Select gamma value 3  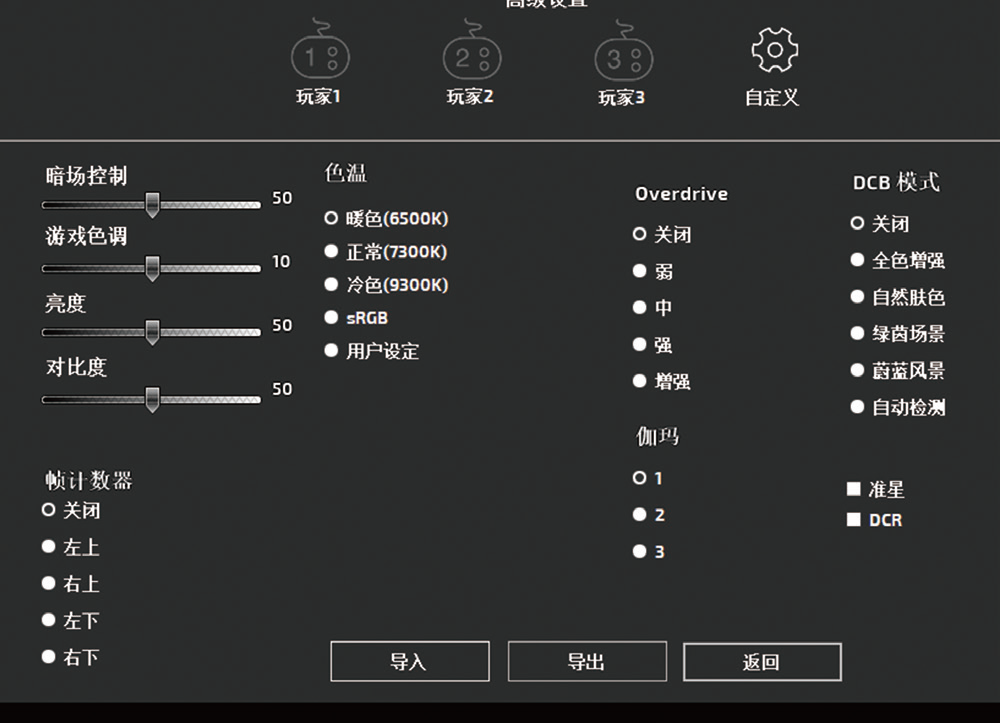click(639, 551)
